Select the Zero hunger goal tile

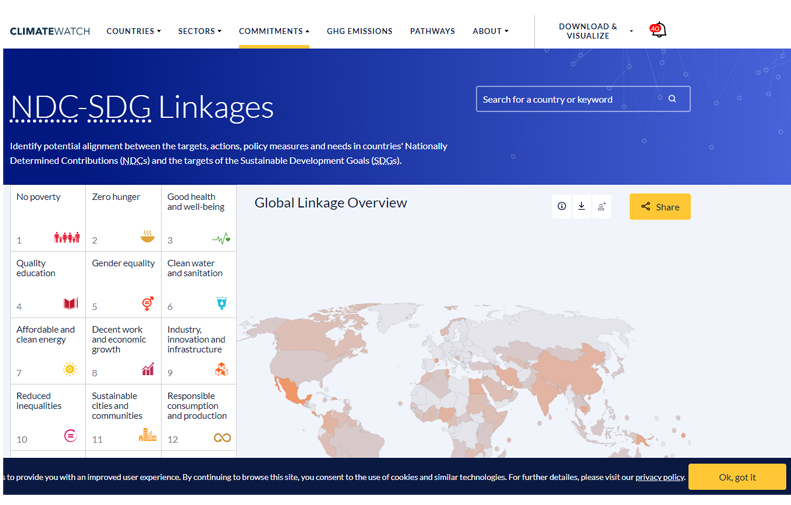(124, 218)
